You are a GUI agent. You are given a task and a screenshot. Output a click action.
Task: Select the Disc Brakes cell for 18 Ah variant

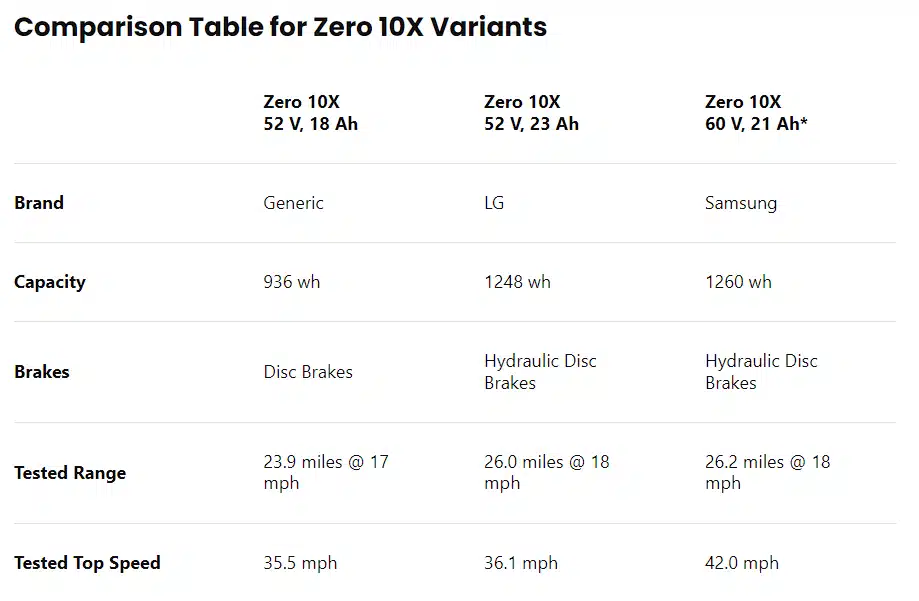pos(308,372)
